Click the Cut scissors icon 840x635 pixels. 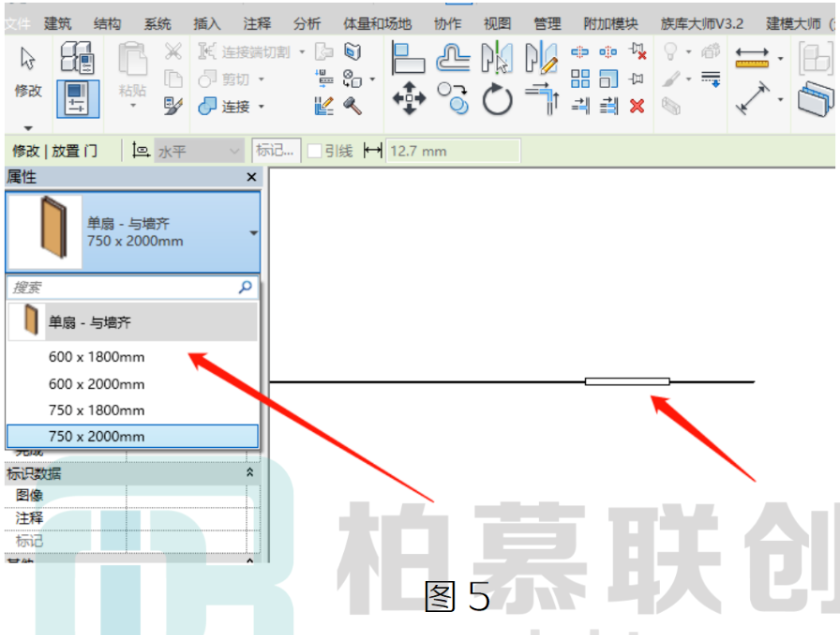[173, 51]
